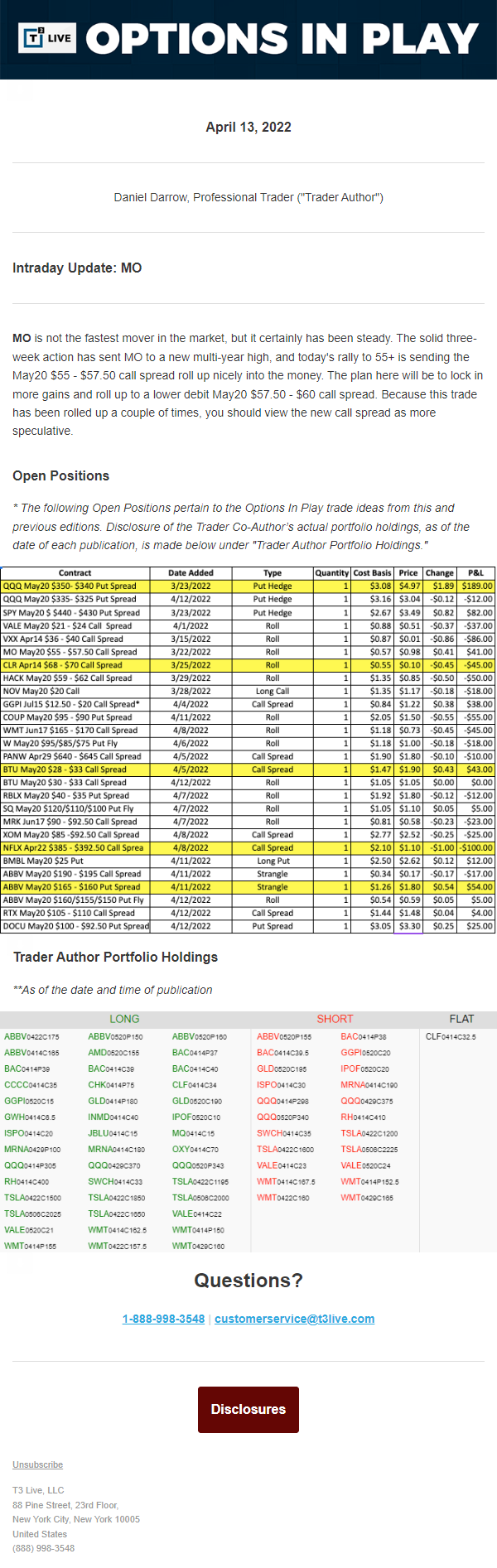The width and height of the screenshot is (497, 1568).
Task: Select the SHORT column header in holdings
Action: tap(335, 1019)
